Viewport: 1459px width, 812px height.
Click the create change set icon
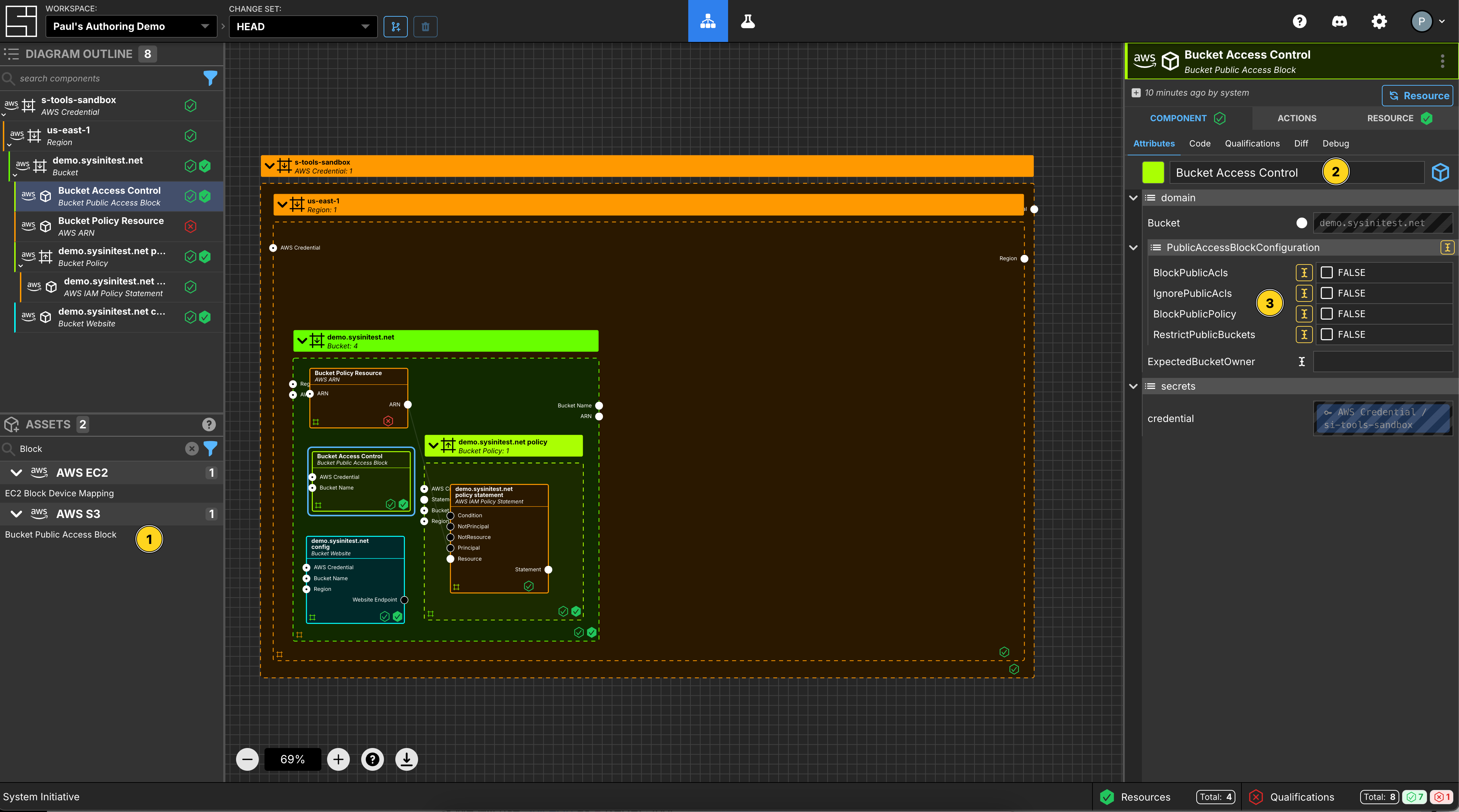(x=395, y=27)
